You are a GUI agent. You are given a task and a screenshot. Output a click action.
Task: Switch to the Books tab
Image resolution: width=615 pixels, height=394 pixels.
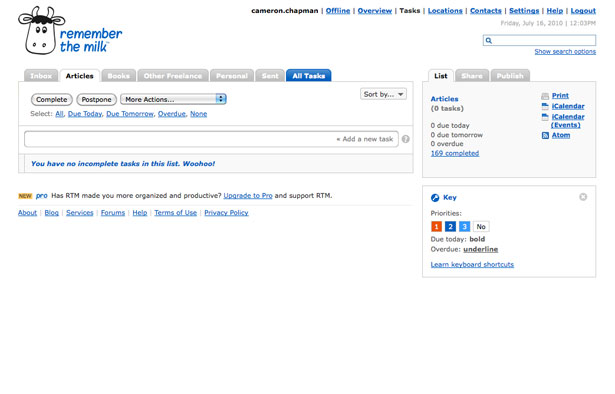coord(118,76)
